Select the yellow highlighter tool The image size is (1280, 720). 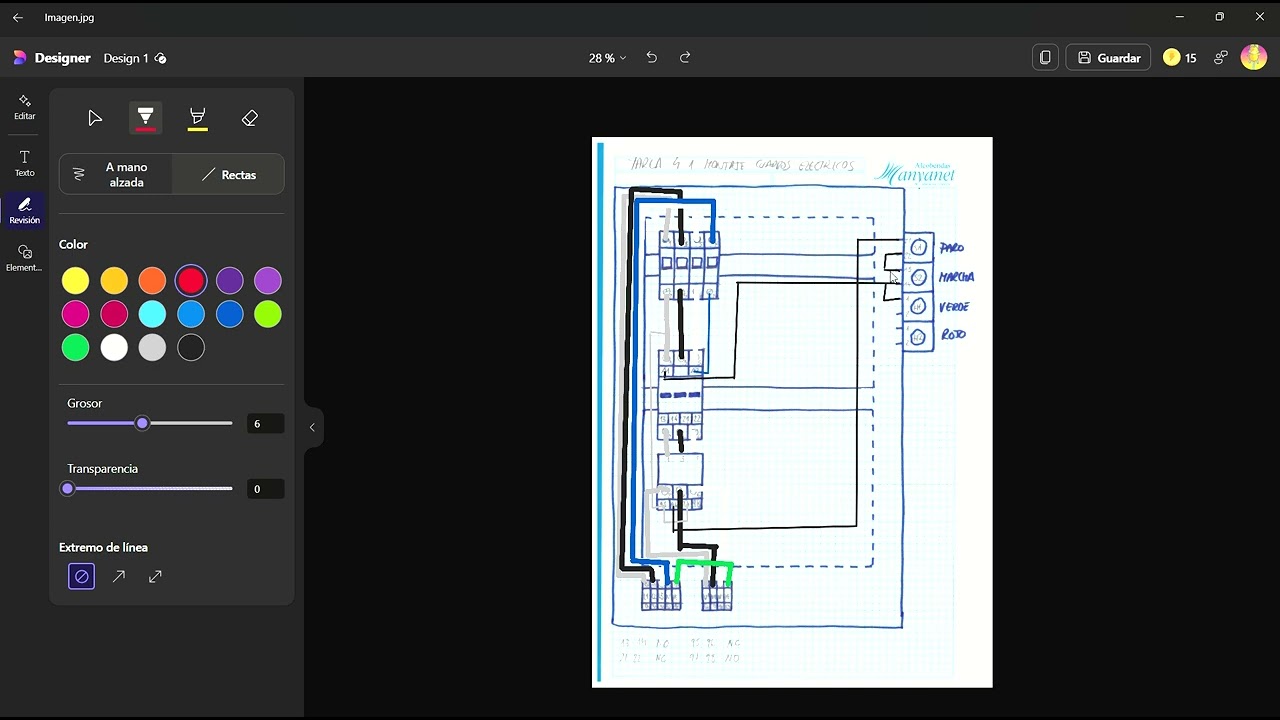coord(198,118)
